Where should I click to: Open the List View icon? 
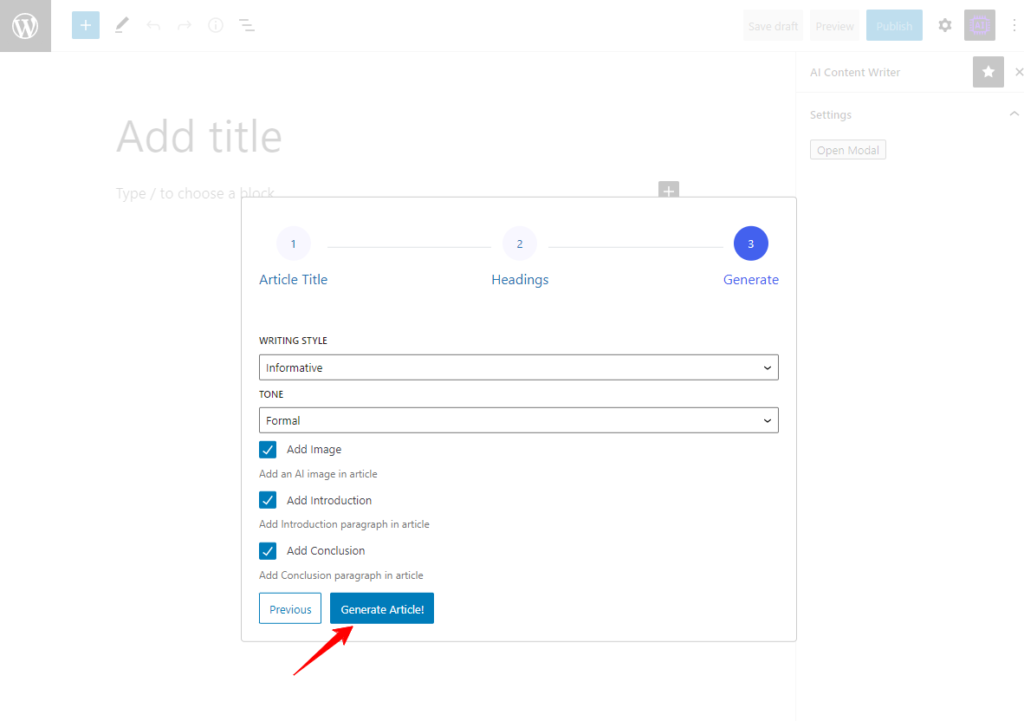pos(246,26)
